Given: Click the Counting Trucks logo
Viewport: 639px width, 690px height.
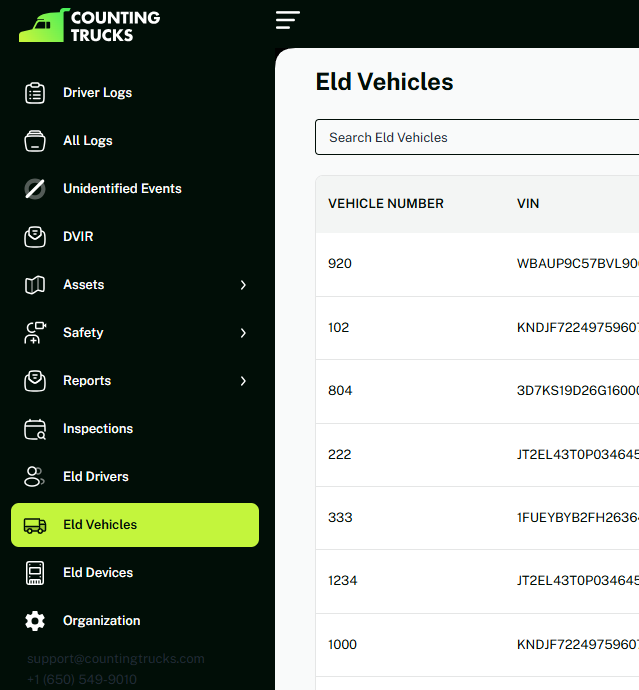Looking at the screenshot, I should (x=90, y=26).
